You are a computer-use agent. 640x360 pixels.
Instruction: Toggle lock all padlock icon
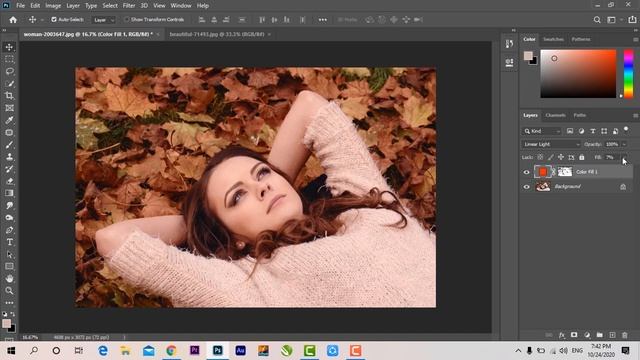coord(582,157)
